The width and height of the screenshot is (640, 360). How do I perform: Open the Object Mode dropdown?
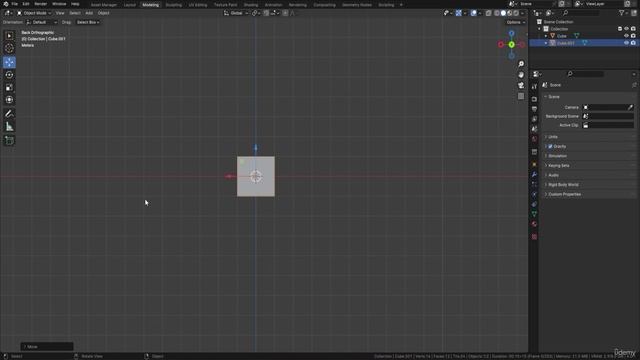tap(34, 13)
